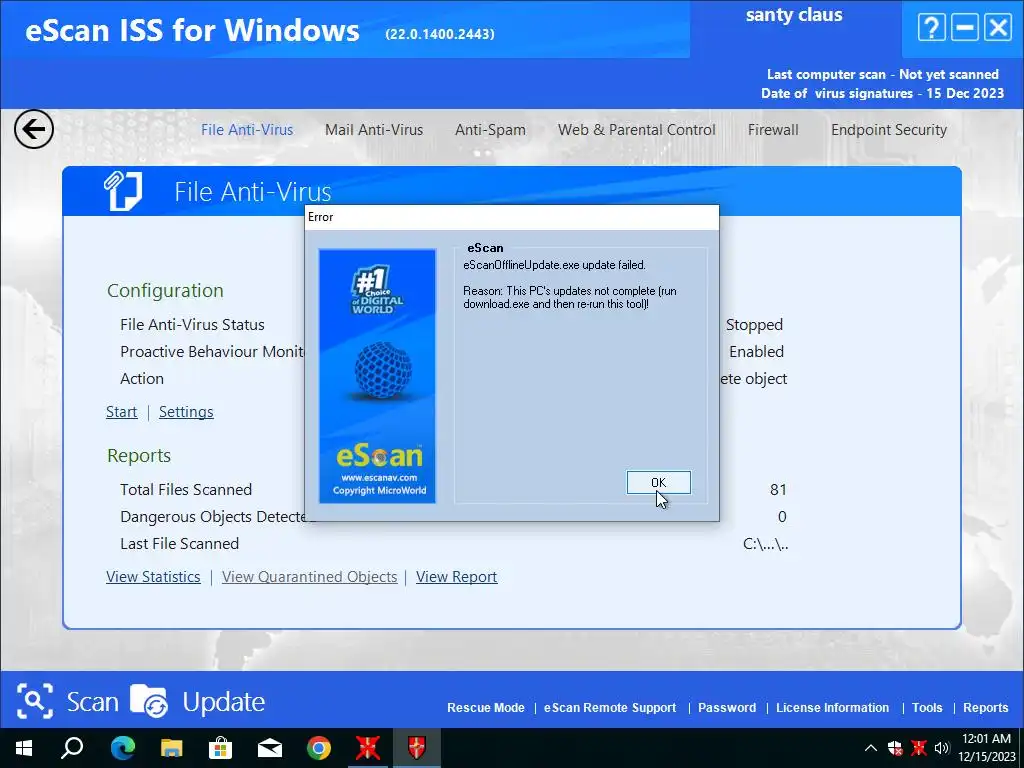Open Windows Start menu
1024x768 pixels.
pos(24,748)
